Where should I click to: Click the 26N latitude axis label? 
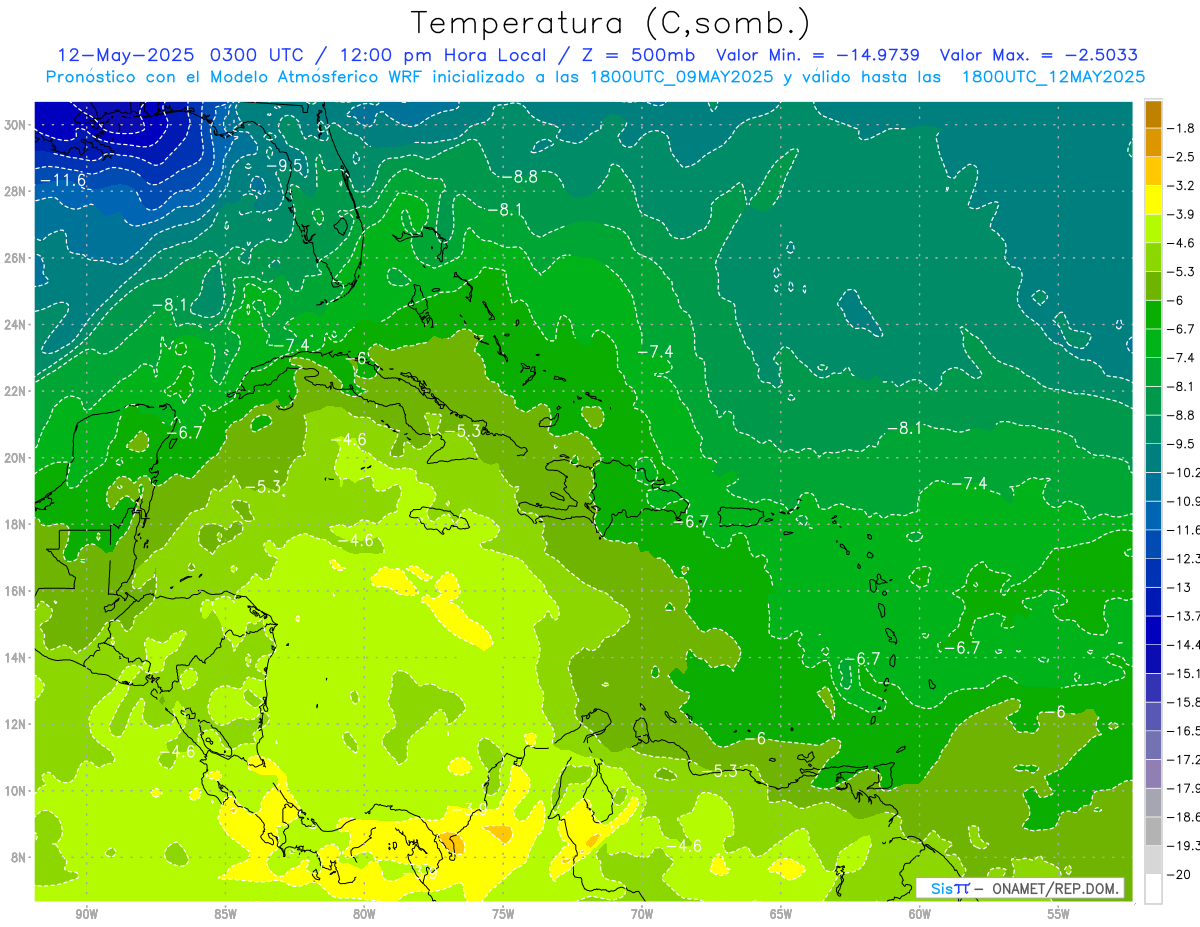click(16, 258)
